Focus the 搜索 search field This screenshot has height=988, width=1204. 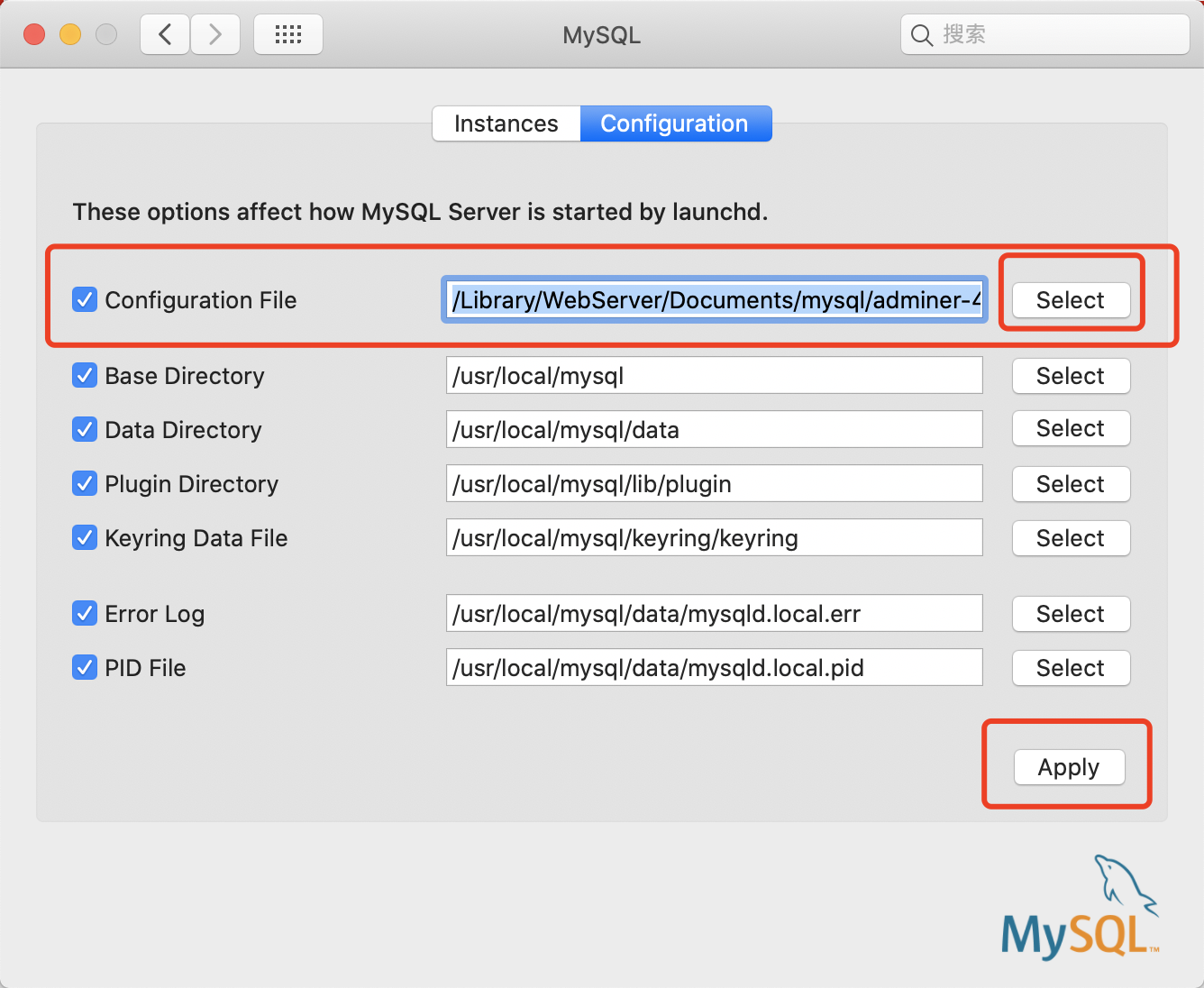click(x=1044, y=34)
